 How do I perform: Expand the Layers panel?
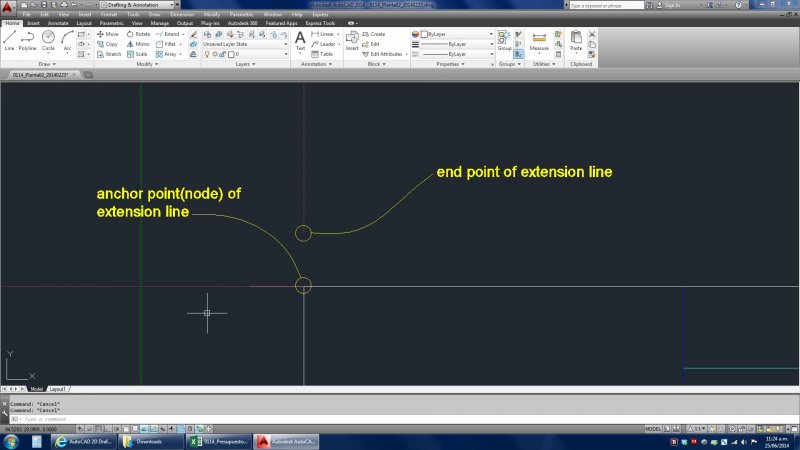[245, 64]
